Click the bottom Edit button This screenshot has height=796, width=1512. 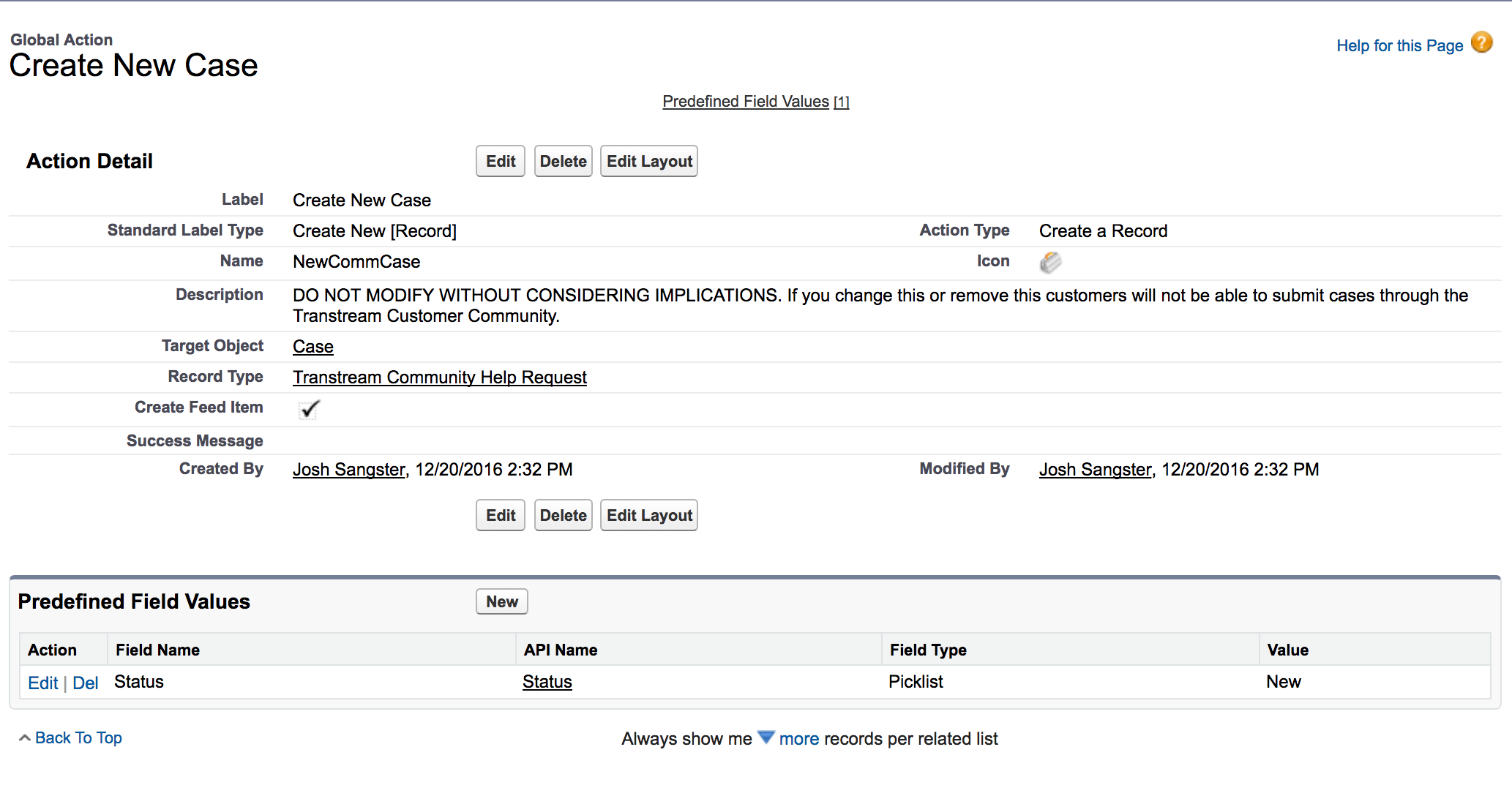coord(501,516)
